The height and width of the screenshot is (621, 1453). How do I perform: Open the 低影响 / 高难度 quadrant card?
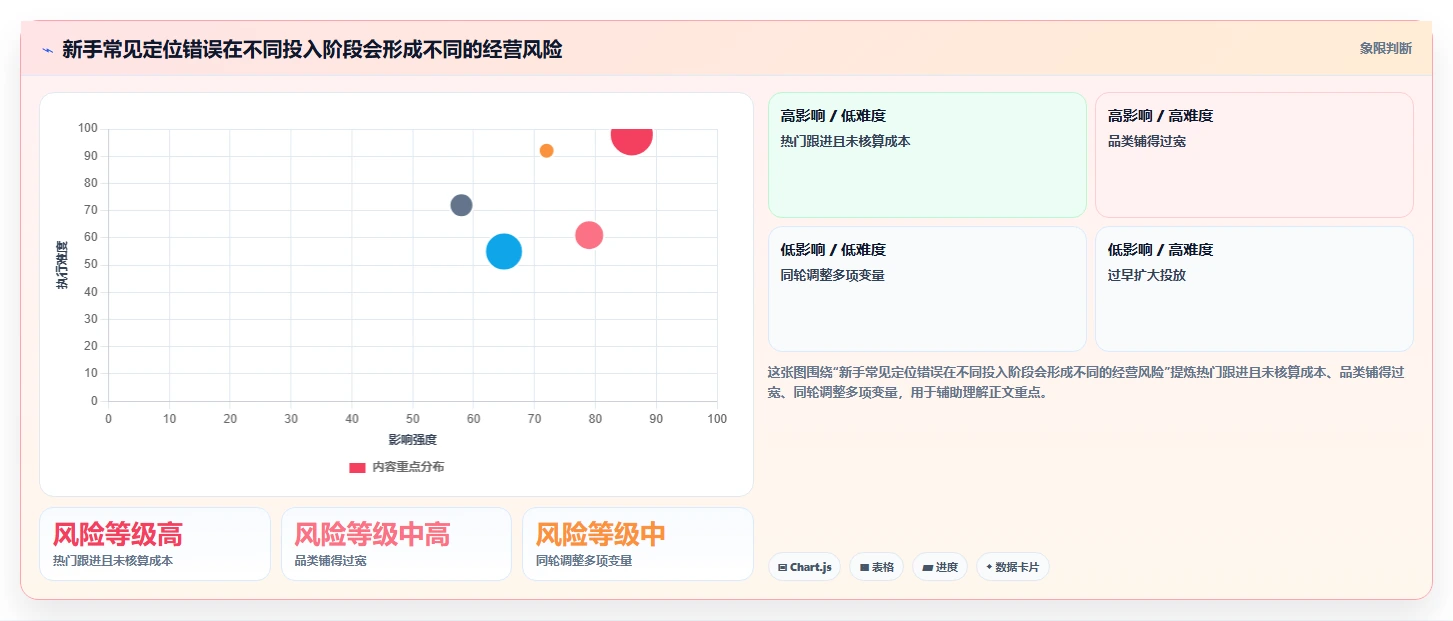coord(1254,289)
